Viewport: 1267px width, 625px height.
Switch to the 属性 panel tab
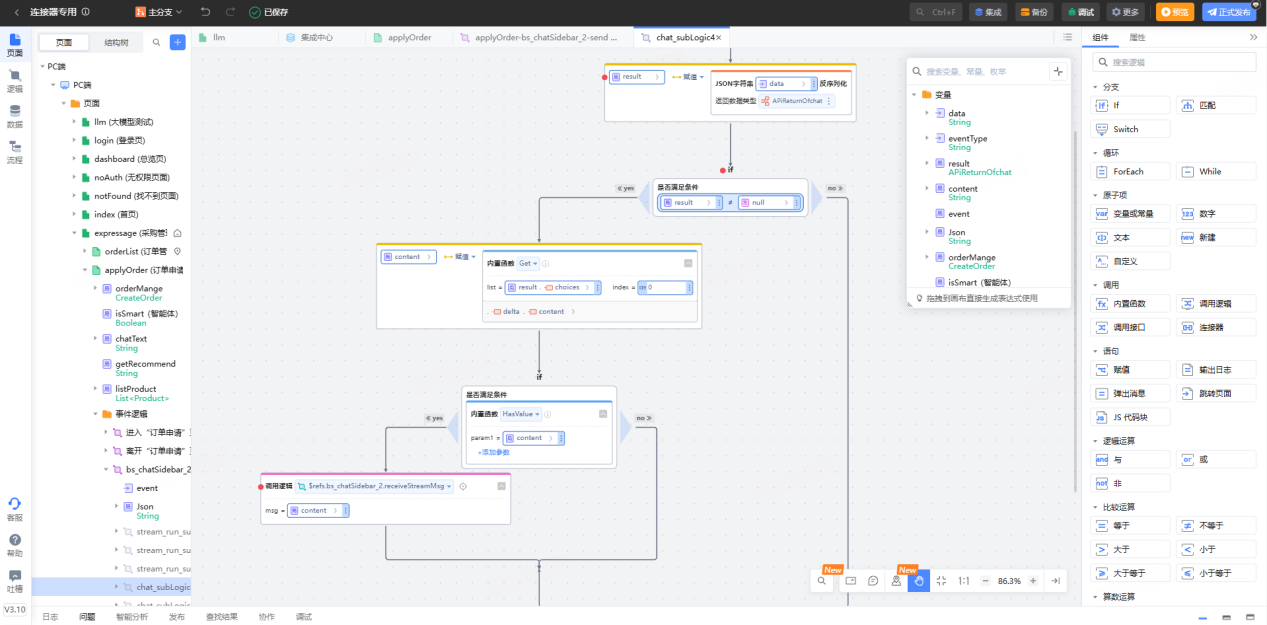[x=1137, y=37]
